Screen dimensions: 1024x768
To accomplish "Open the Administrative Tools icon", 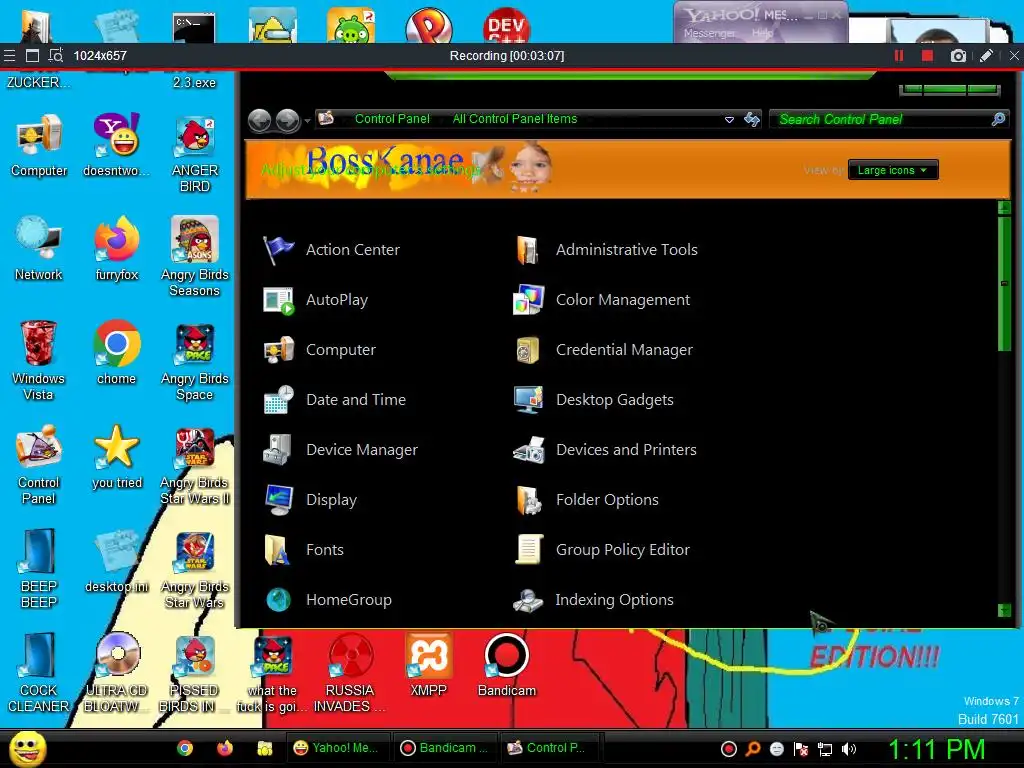I will 528,250.
